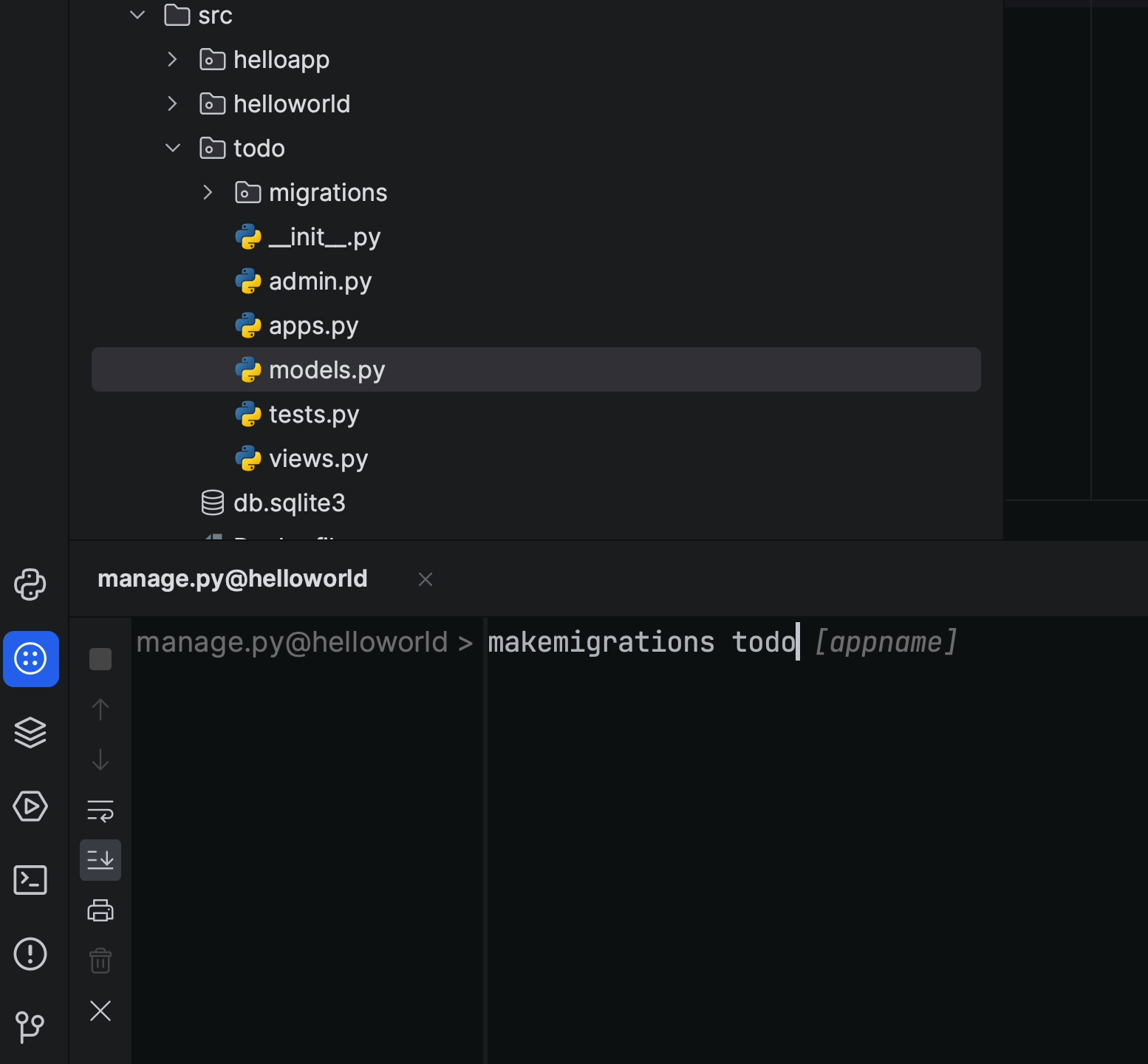
Task: Open the Problems tool window
Action: 30,954
